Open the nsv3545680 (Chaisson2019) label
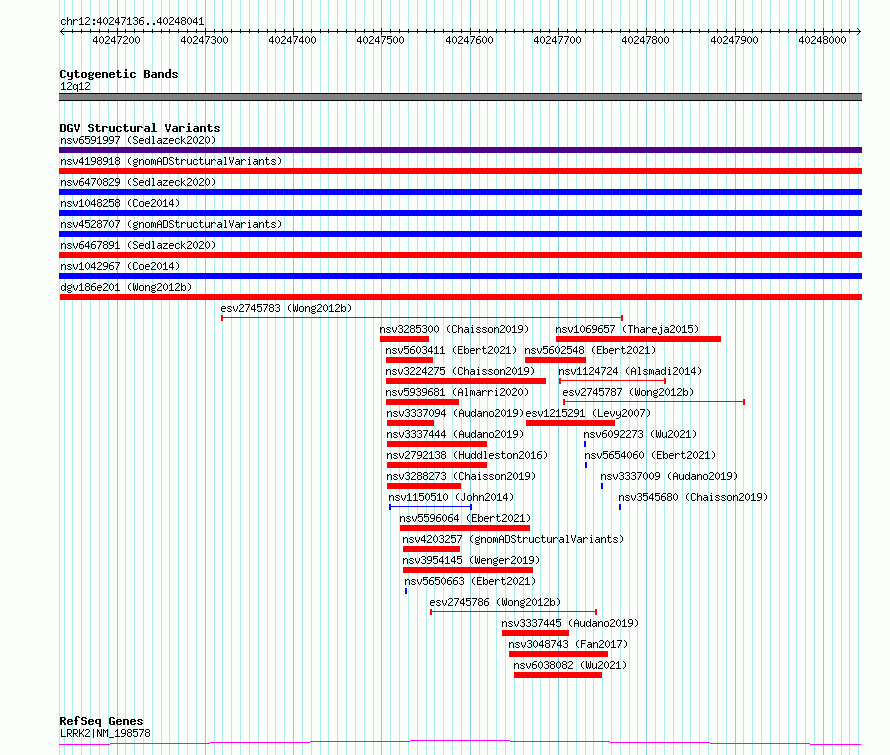This screenshot has height=755, width=890. tap(693, 497)
